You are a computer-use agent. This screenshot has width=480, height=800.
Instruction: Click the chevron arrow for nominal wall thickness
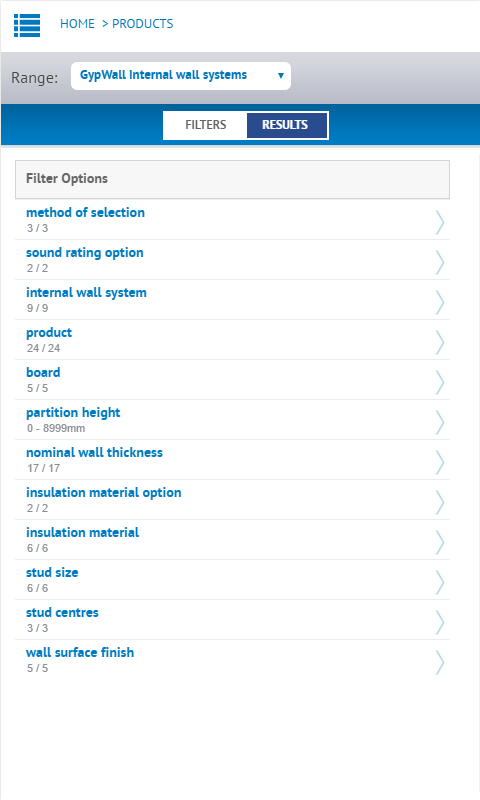[x=440, y=462]
